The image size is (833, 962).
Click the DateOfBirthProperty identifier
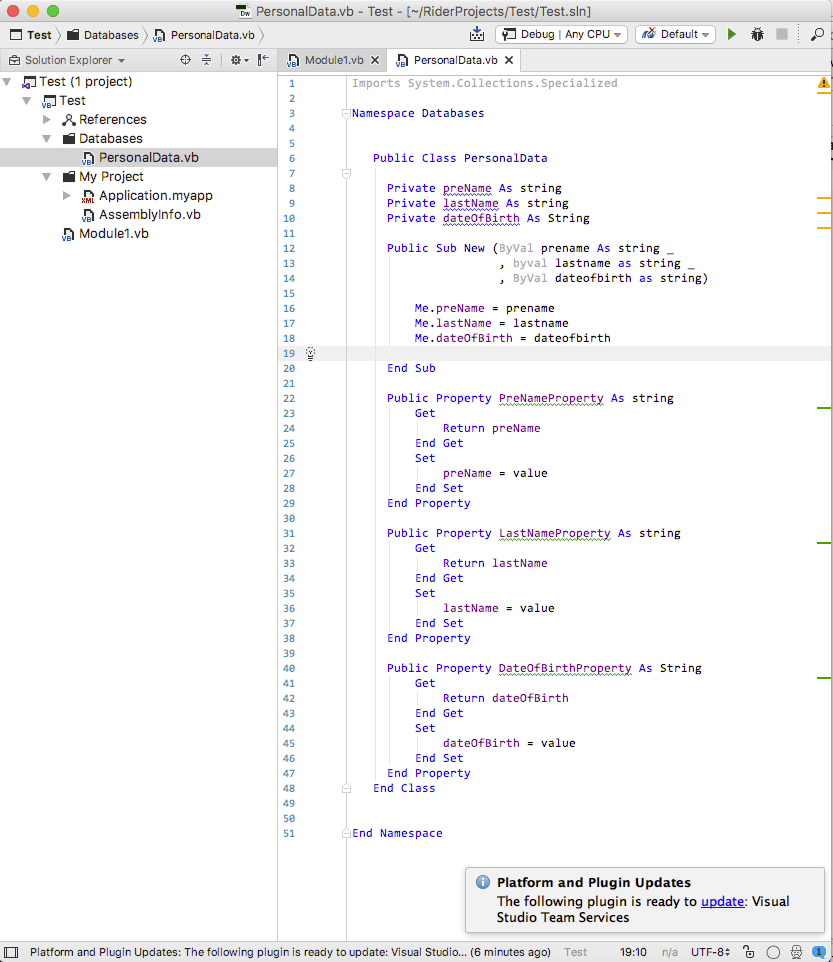pyautogui.click(x=565, y=668)
